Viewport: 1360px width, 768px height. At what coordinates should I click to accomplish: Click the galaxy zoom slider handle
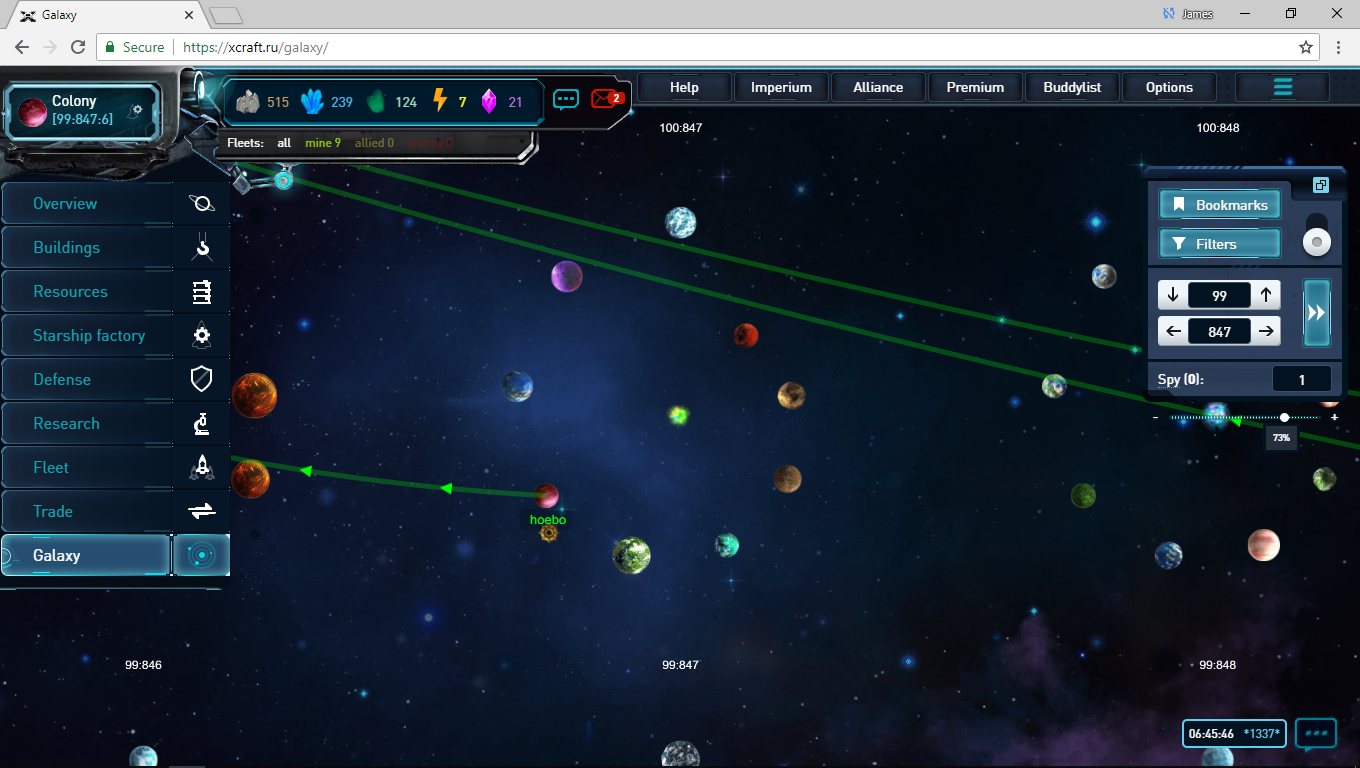click(1284, 417)
